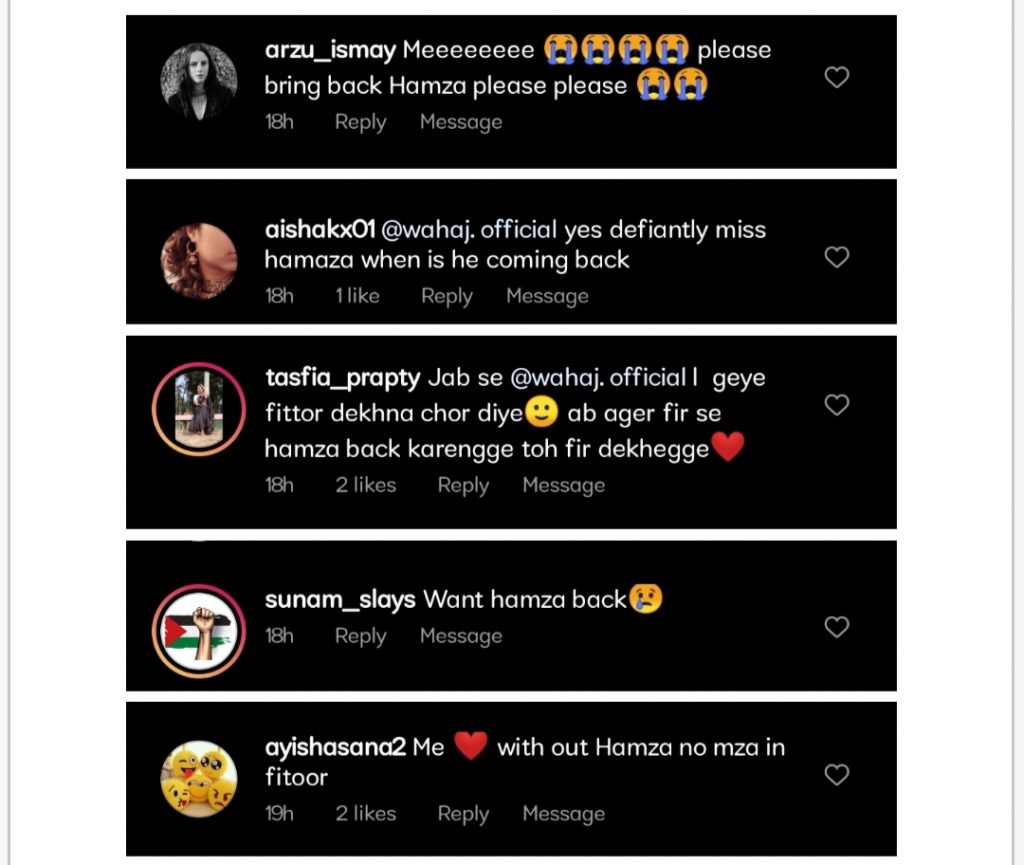Heart the sunam_slays comment
The width and height of the screenshot is (1024, 865).
tap(837, 627)
